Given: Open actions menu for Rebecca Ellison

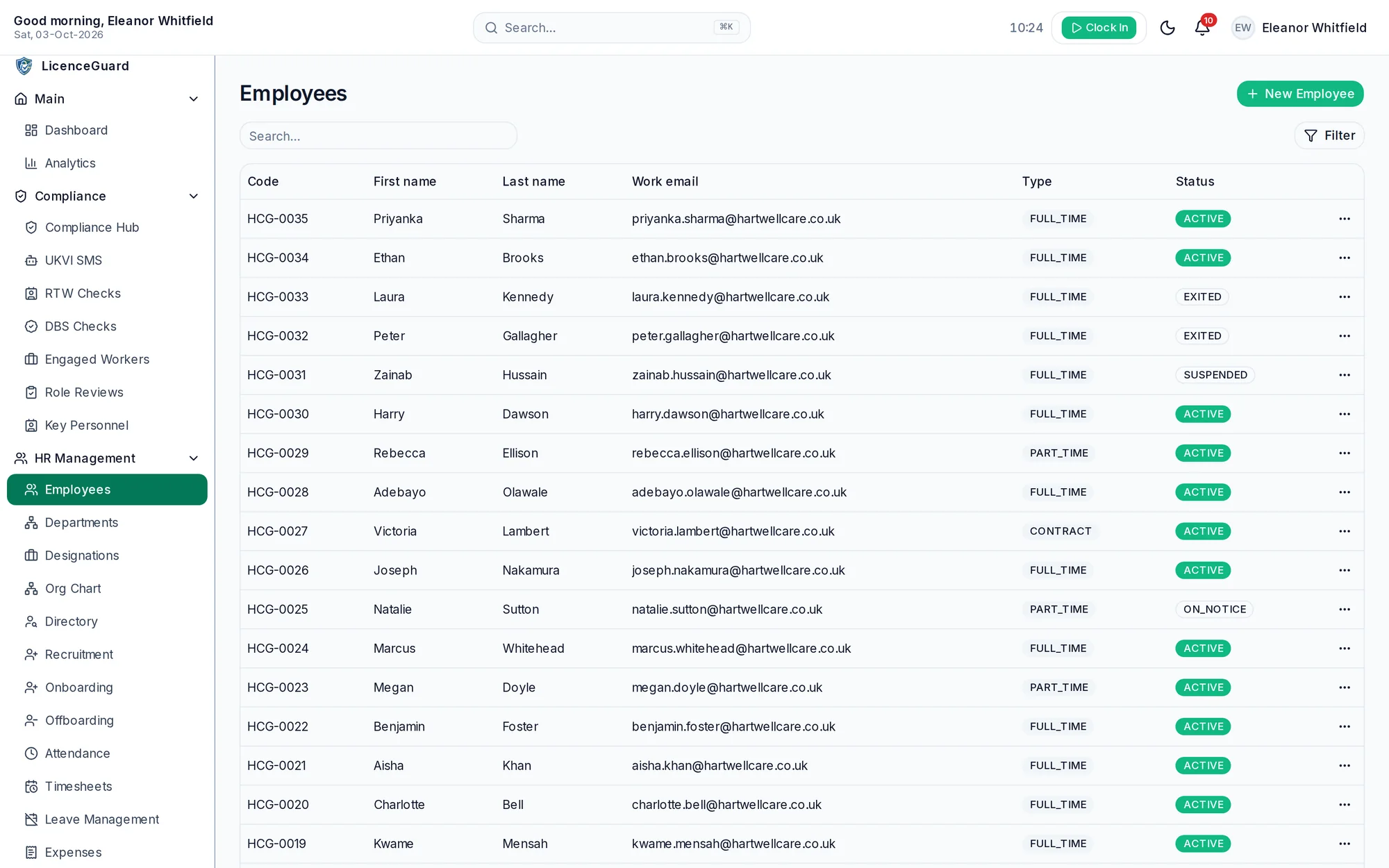Looking at the screenshot, I should point(1345,453).
